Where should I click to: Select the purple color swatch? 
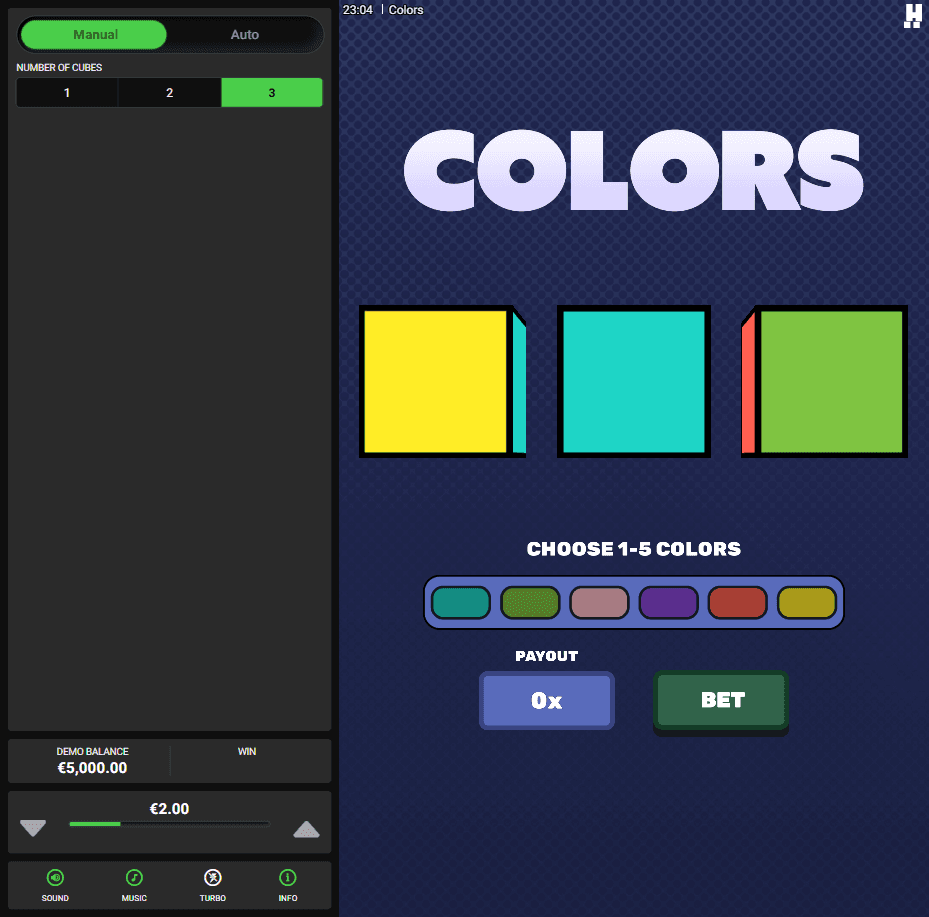coord(668,602)
